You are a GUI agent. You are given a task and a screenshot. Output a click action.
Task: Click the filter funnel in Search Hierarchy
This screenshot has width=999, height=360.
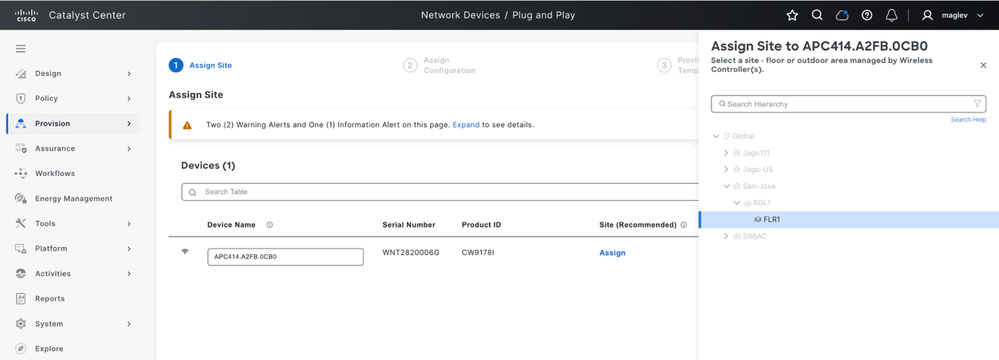pyautogui.click(x=977, y=103)
